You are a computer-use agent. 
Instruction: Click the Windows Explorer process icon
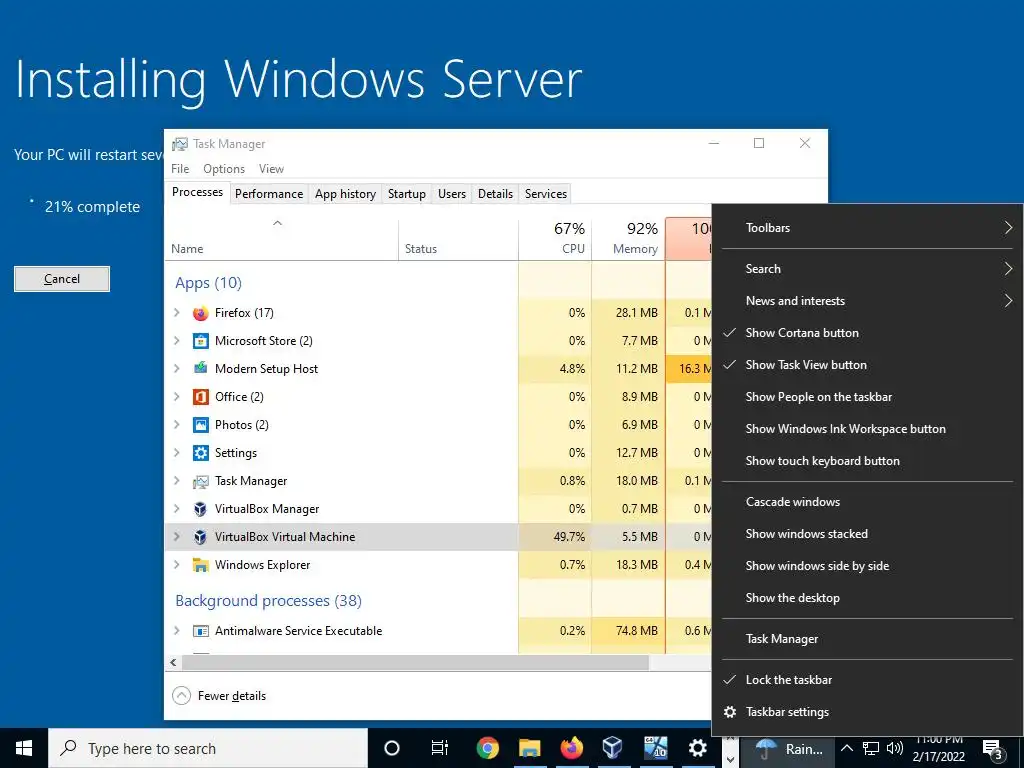click(x=200, y=565)
